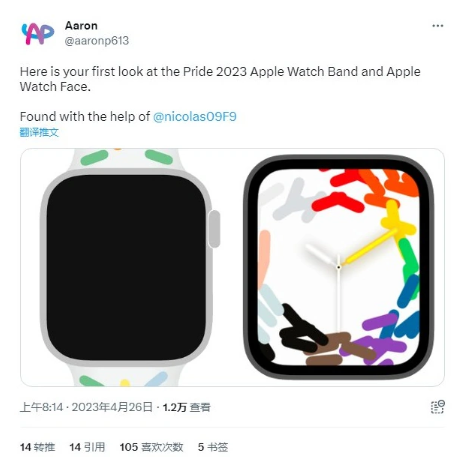Click the Aaron display name
The width and height of the screenshot is (466, 471).
(x=81, y=26)
